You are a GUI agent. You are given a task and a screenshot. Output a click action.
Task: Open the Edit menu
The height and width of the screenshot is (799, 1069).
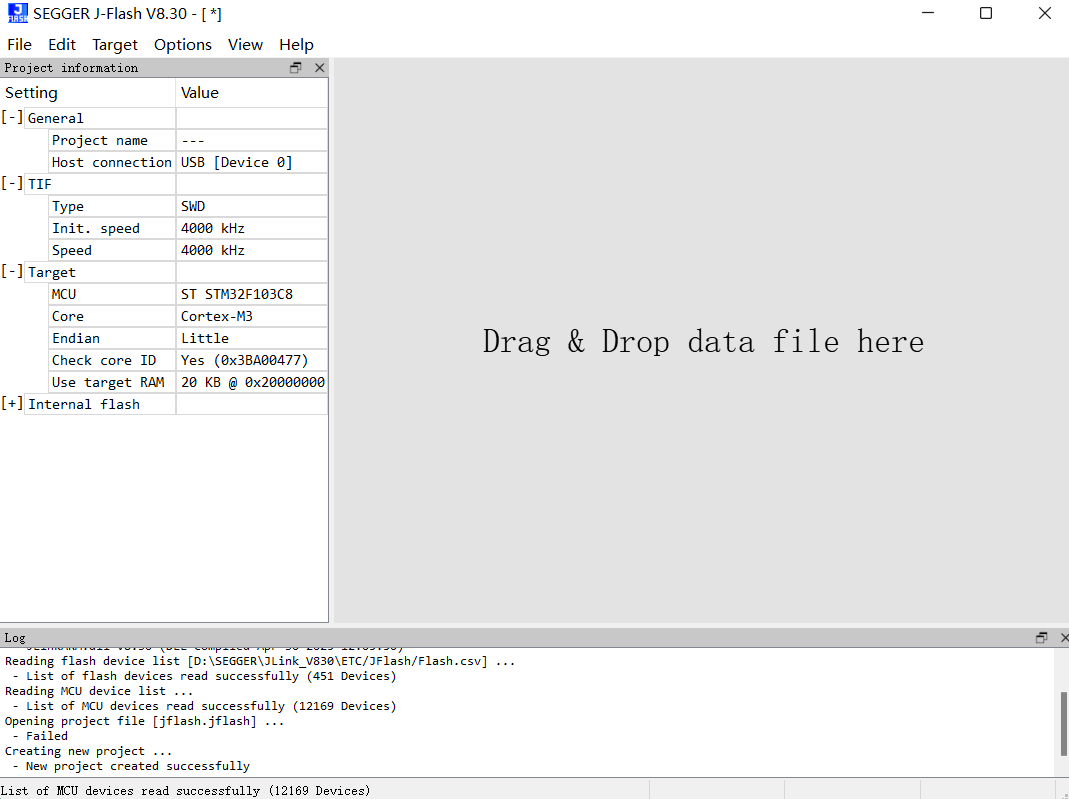[x=61, y=44]
